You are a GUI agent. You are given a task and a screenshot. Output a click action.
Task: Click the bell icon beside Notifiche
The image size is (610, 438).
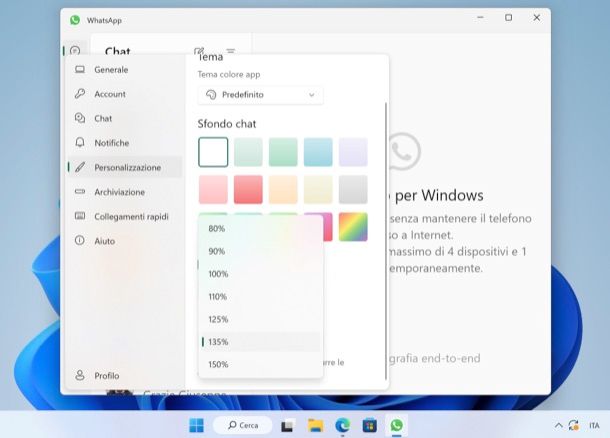point(80,143)
